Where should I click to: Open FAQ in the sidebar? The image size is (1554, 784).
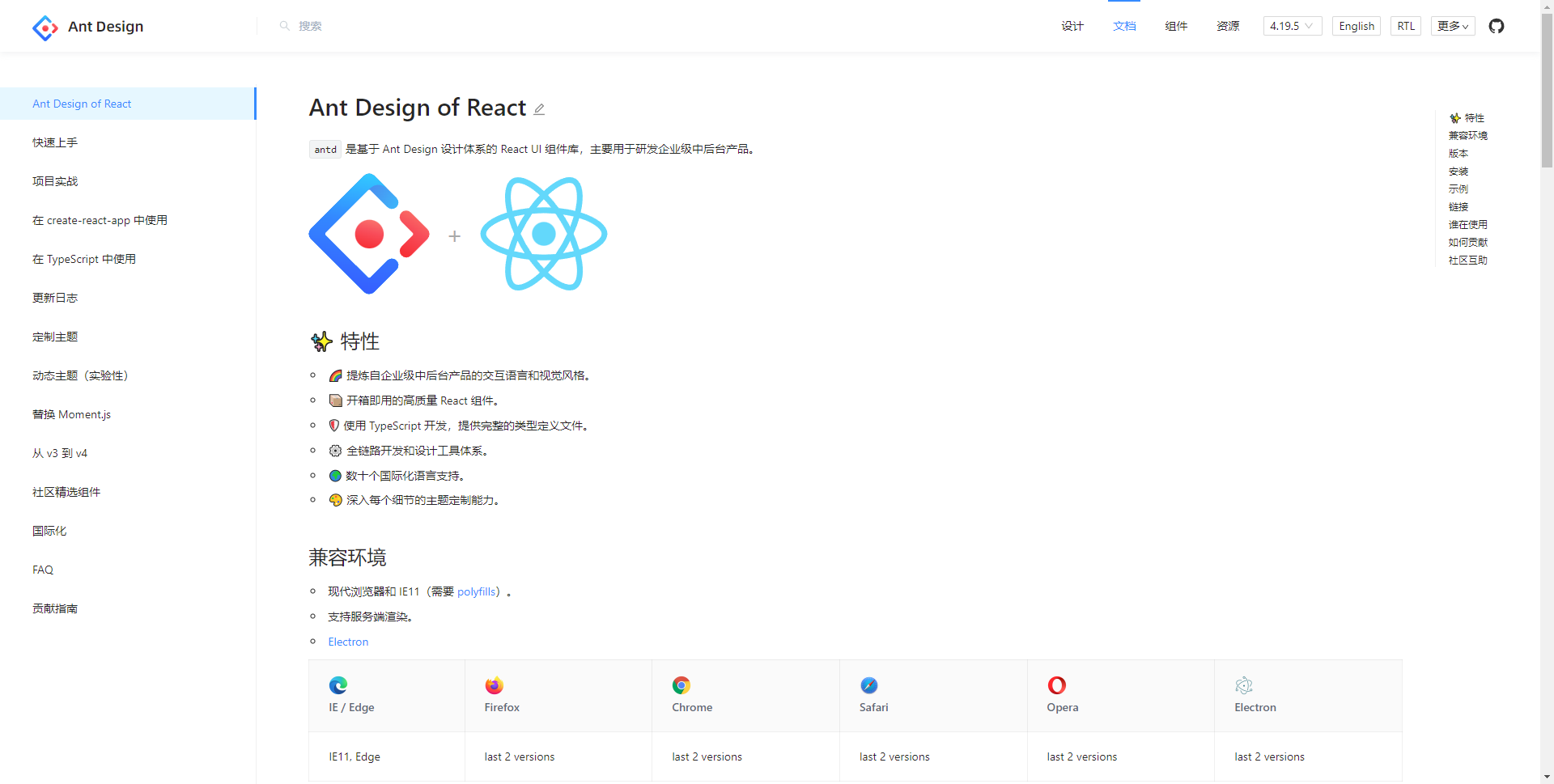(128, 570)
